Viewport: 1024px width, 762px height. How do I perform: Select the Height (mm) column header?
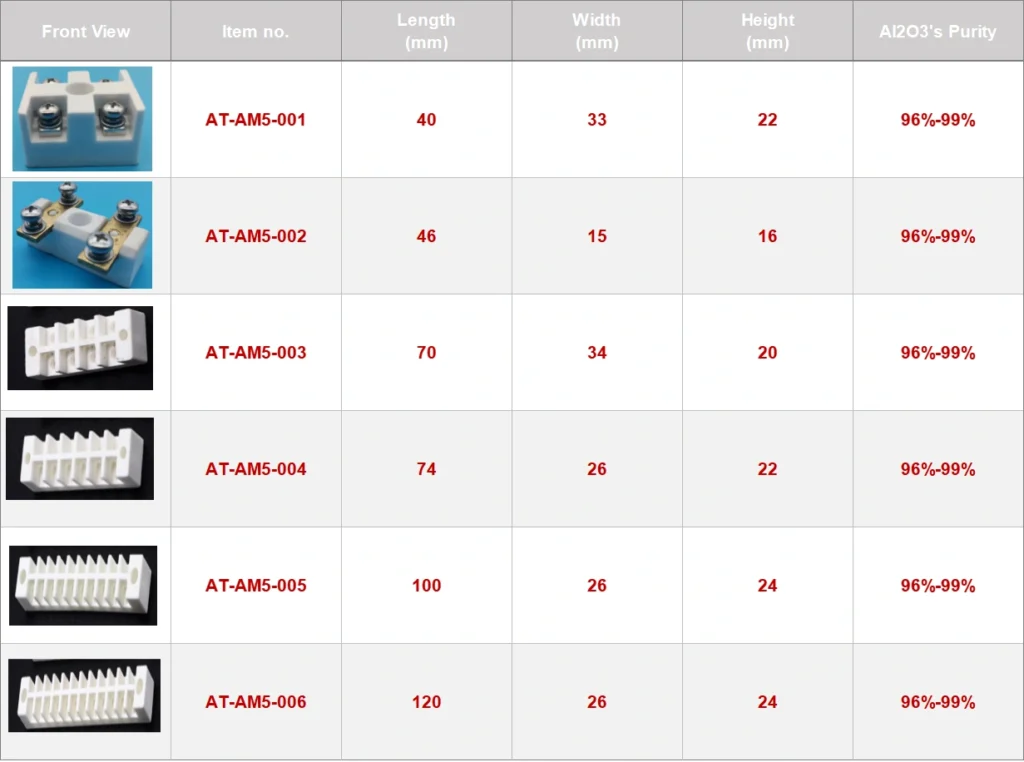(767, 32)
